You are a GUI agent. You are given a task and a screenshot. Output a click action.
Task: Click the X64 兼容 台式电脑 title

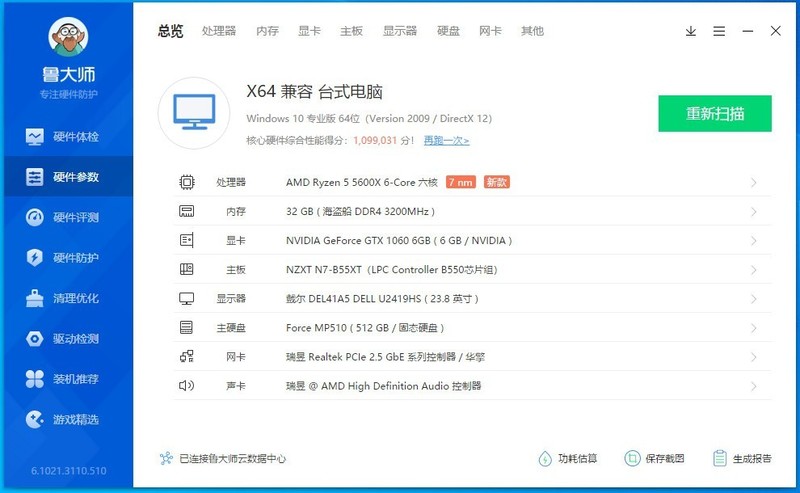coord(314,92)
